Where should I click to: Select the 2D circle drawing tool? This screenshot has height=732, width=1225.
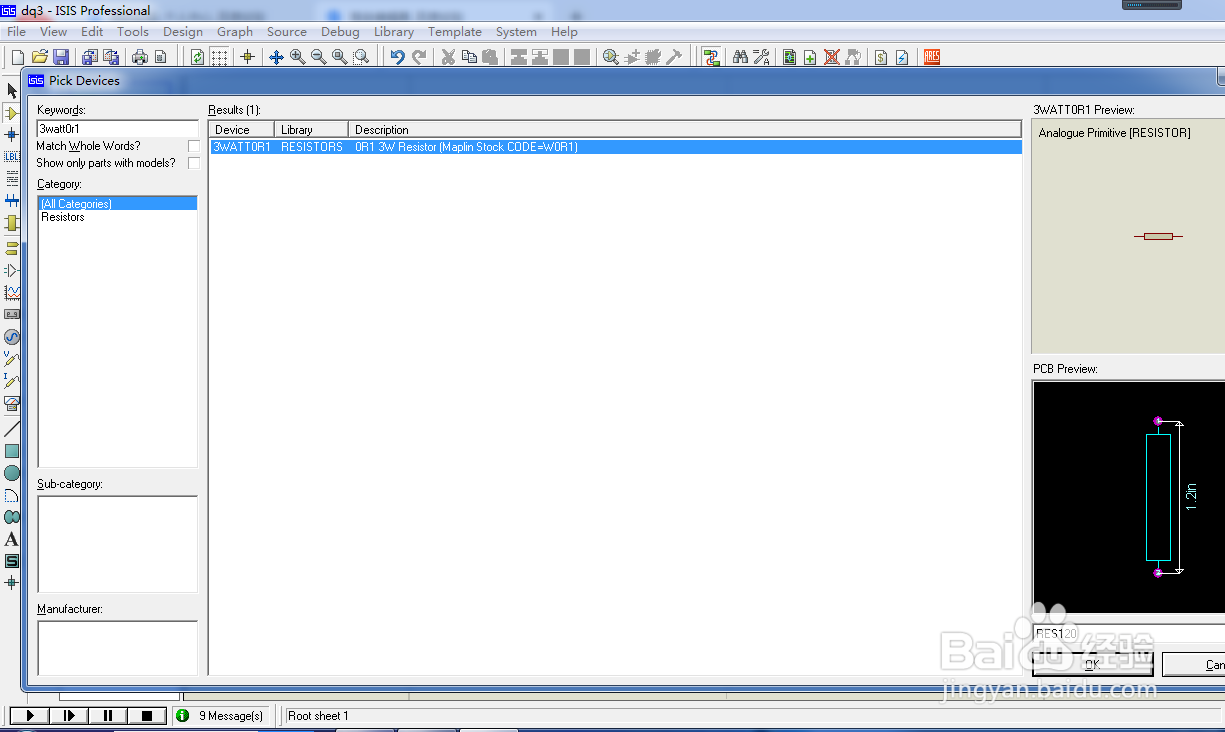coord(12,473)
